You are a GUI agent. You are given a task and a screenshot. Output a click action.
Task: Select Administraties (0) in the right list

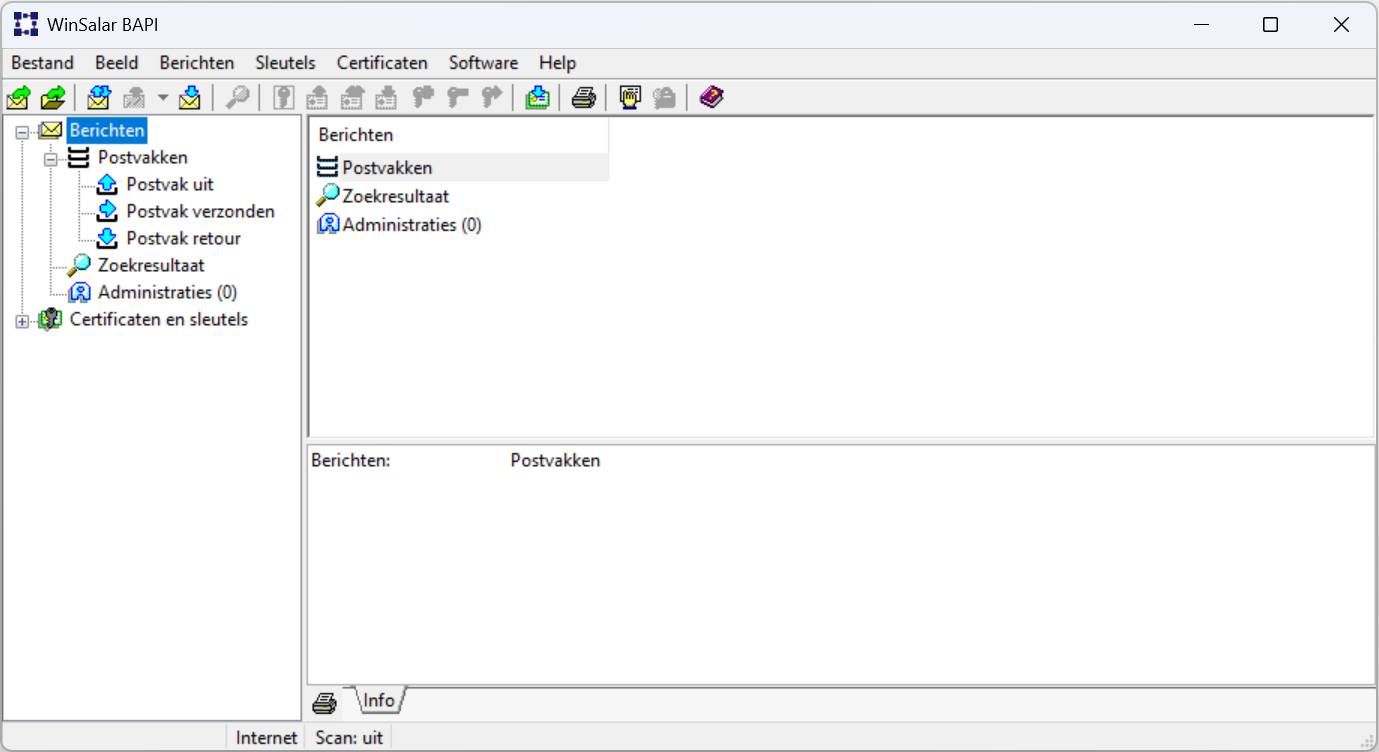(x=411, y=225)
